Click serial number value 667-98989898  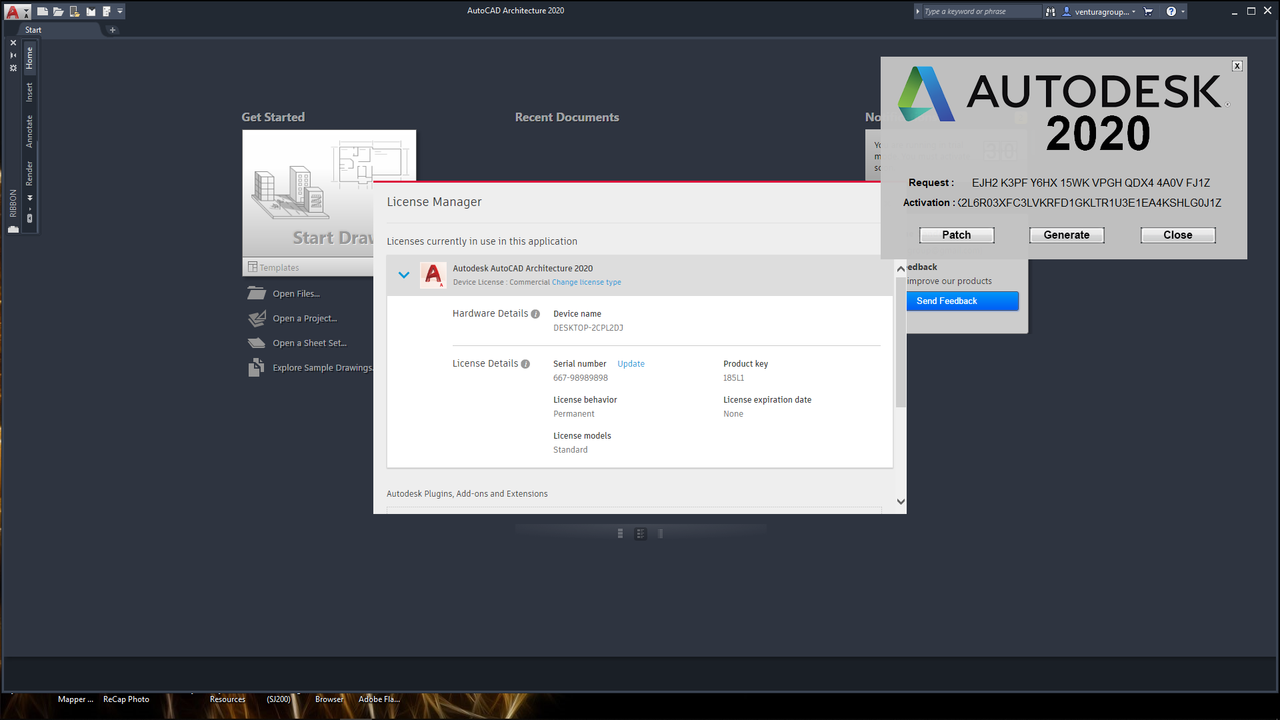581,378
